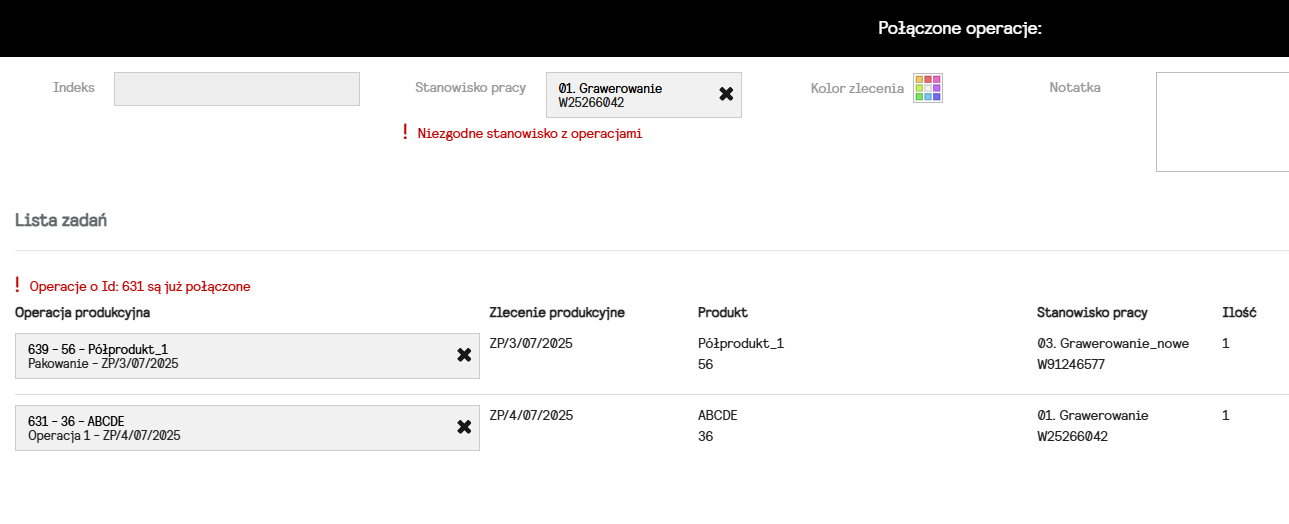Image resolution: width=1289 pixels, height=524 pixels.
Task: Open the Kolor zlecenia color palette
Action: [928, 88]
